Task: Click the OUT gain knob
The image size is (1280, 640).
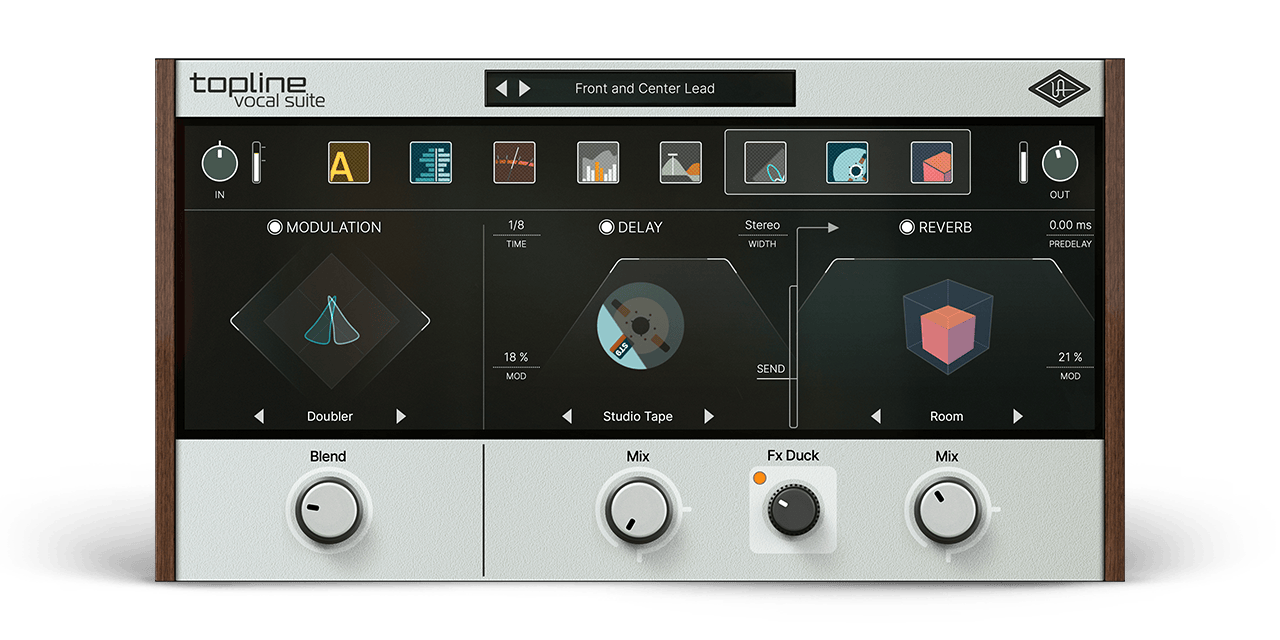Action: click(x=1060, y=163)
